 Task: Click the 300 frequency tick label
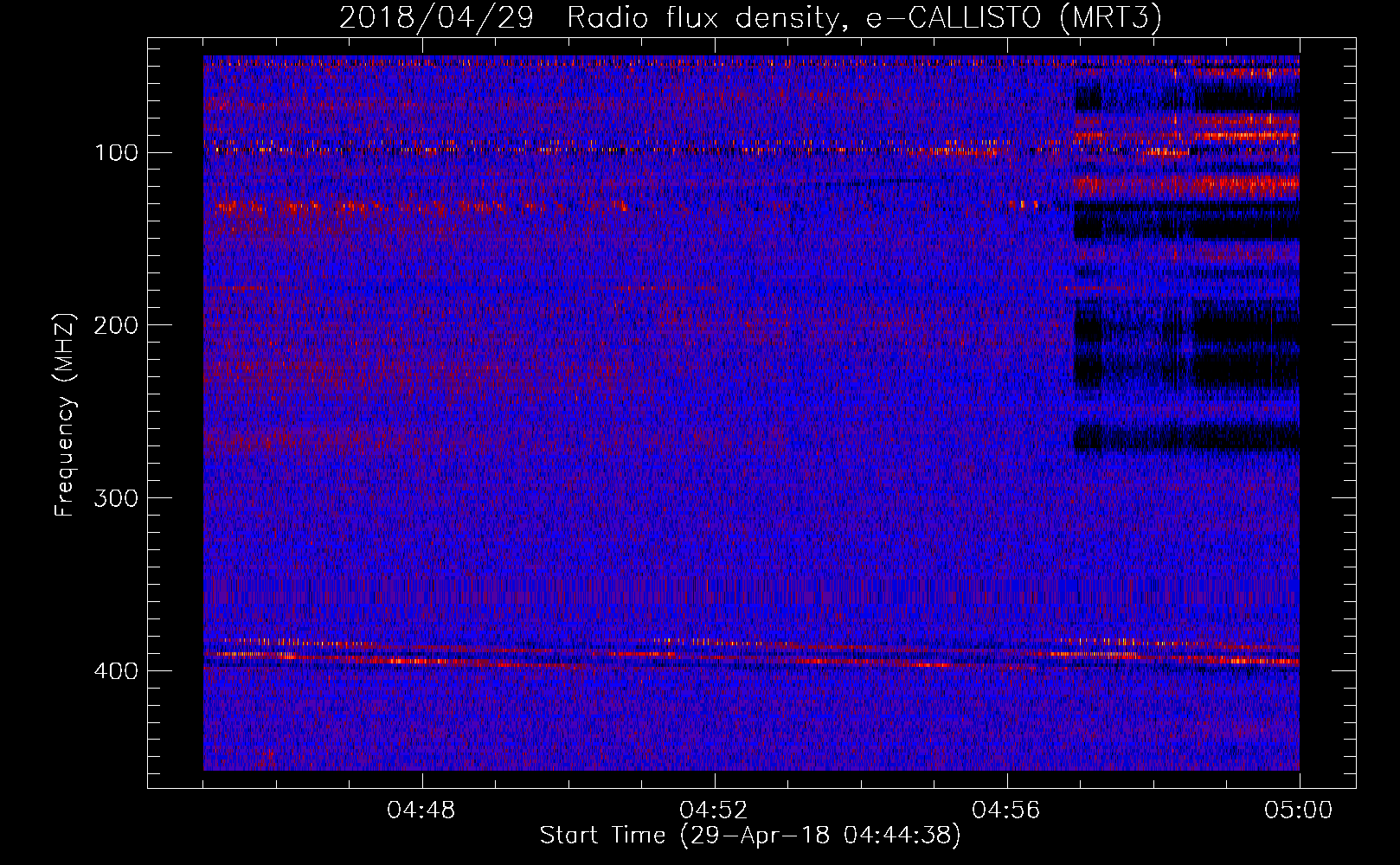click(116, 498)
